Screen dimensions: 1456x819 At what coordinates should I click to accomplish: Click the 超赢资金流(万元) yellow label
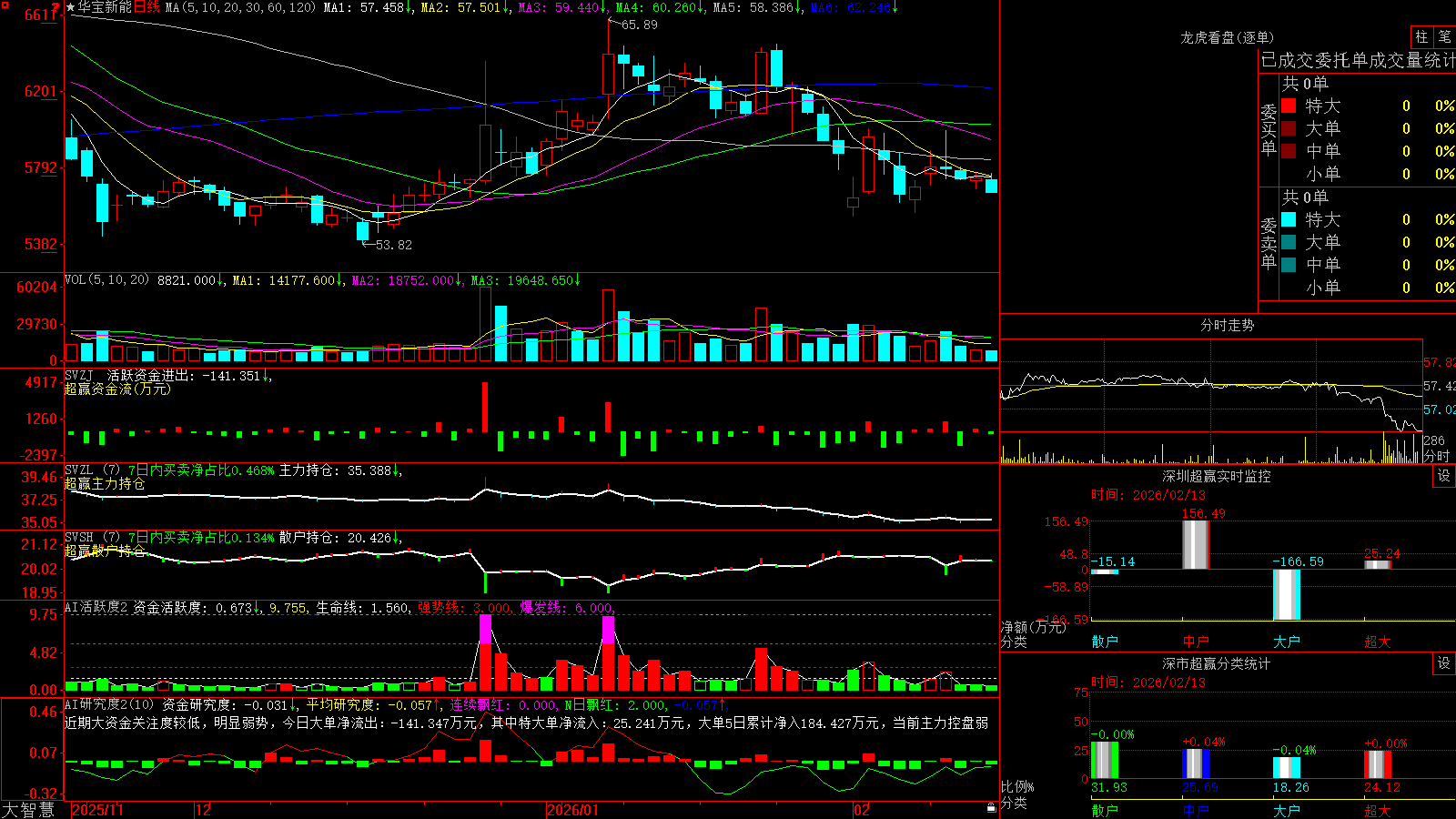[117, 389]
